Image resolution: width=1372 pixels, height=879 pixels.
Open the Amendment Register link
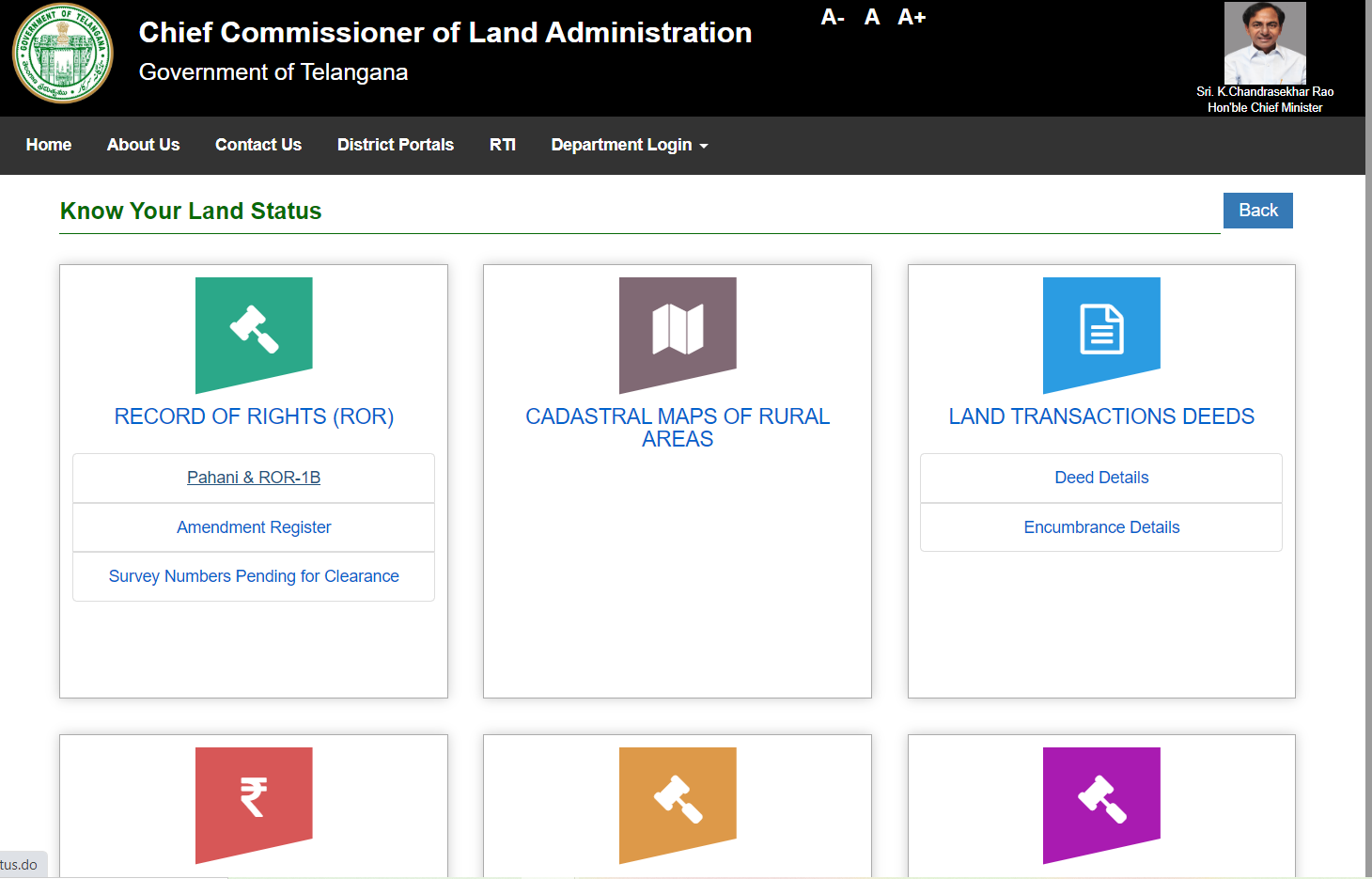coord(254,527)
